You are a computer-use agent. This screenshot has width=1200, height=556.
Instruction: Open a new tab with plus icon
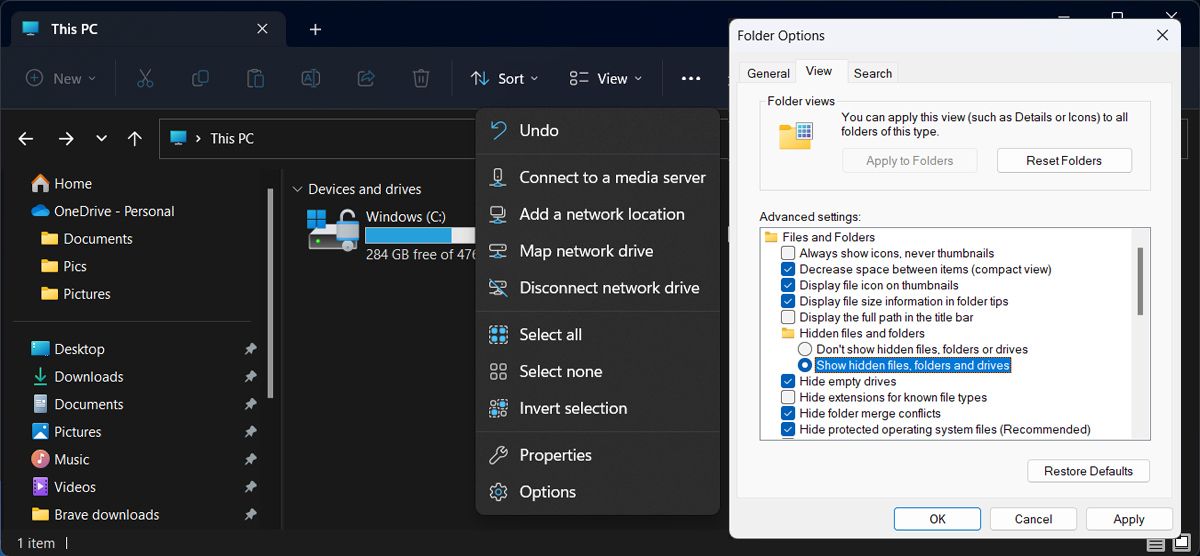tap(315, 29)
